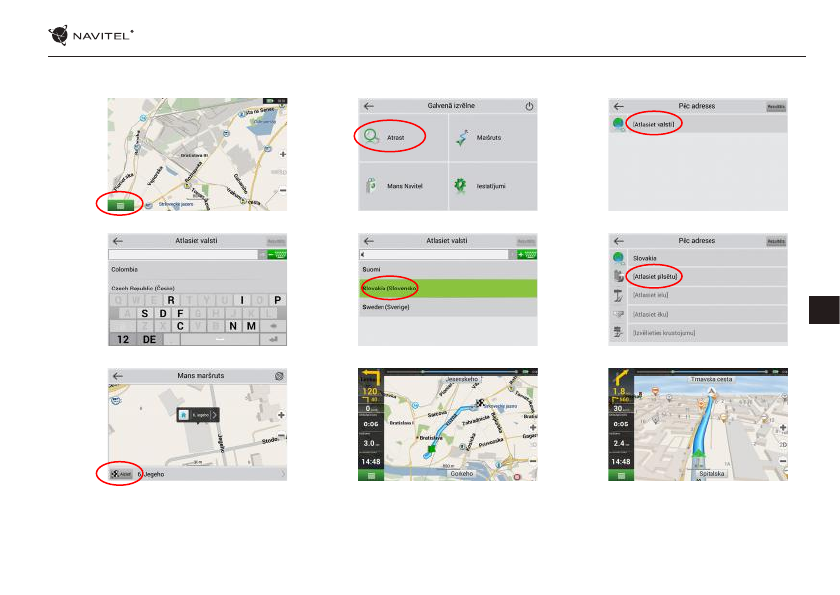Click the globe icon beside [Atlasiet valsti]
This screenshot has height=595, width=840.
click(618, 124)
